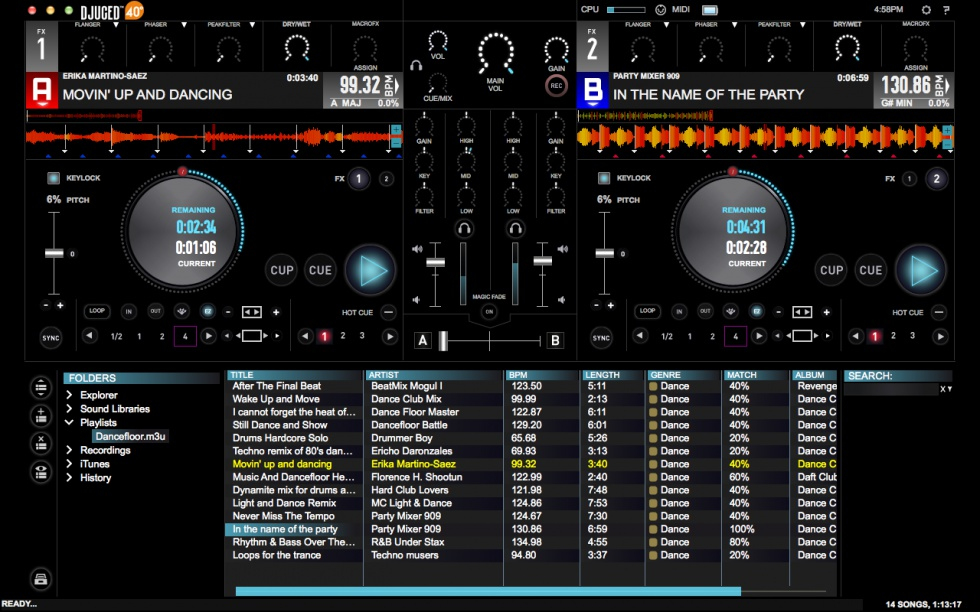
Task: Toggle Keylock on deck B
Action: coord(603,178)
